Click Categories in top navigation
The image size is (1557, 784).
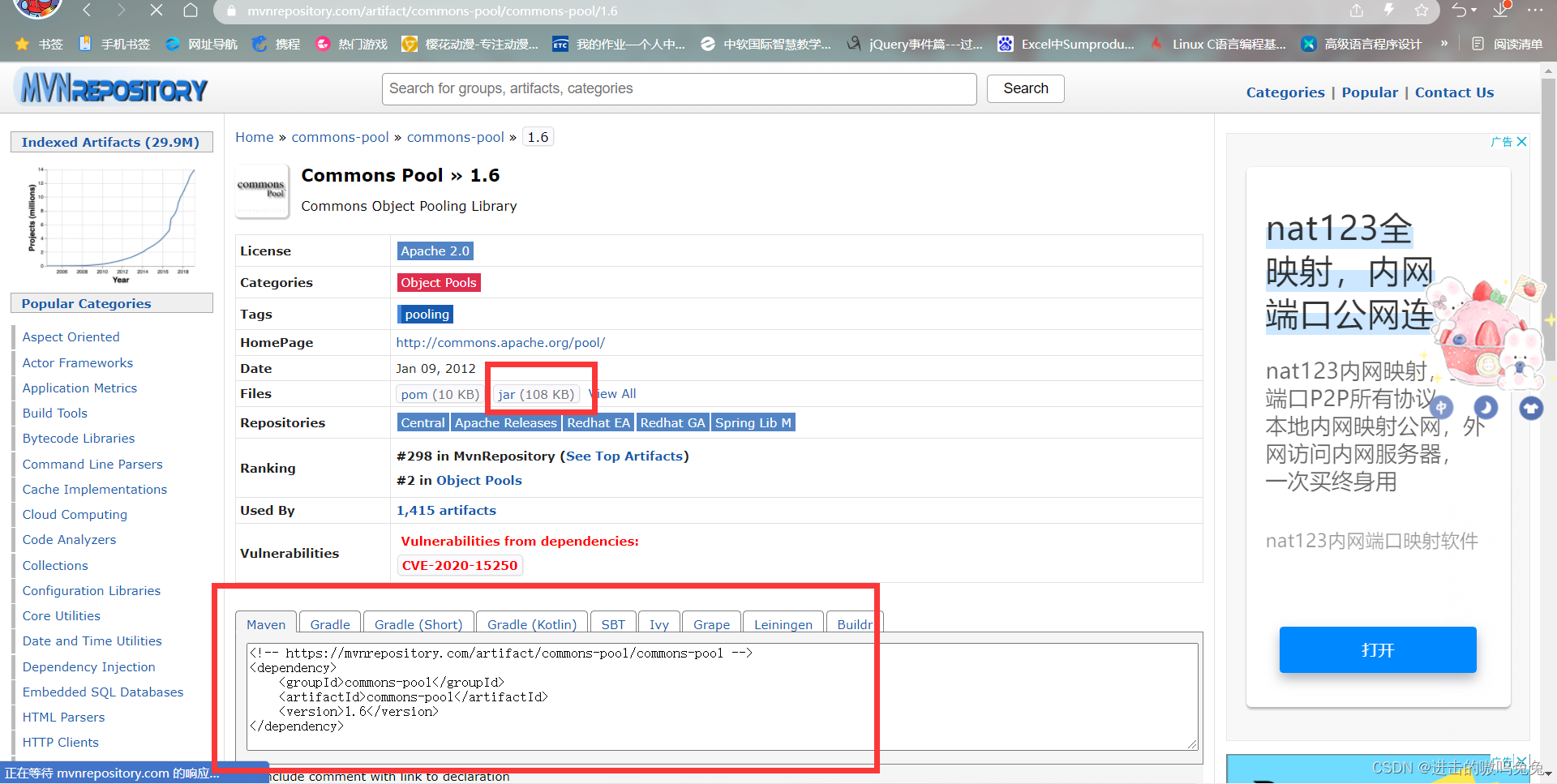(1285, 92)
